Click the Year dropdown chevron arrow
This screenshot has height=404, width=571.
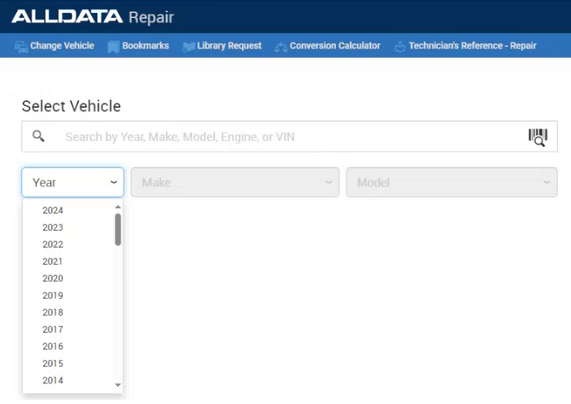coord(114,182)
